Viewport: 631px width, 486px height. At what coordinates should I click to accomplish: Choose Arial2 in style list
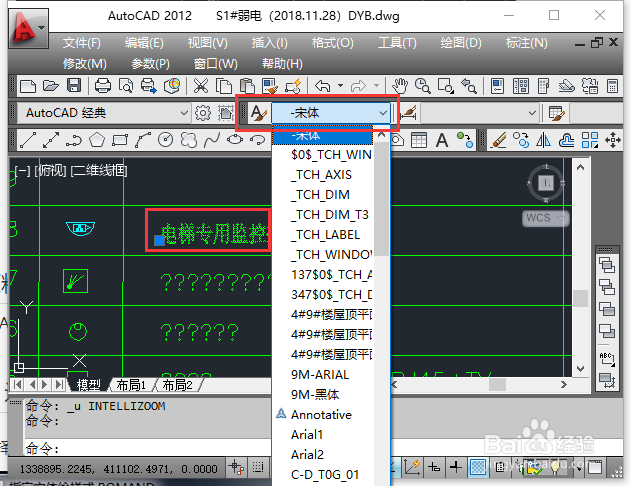pyautogui.click(x=307, y=455)
